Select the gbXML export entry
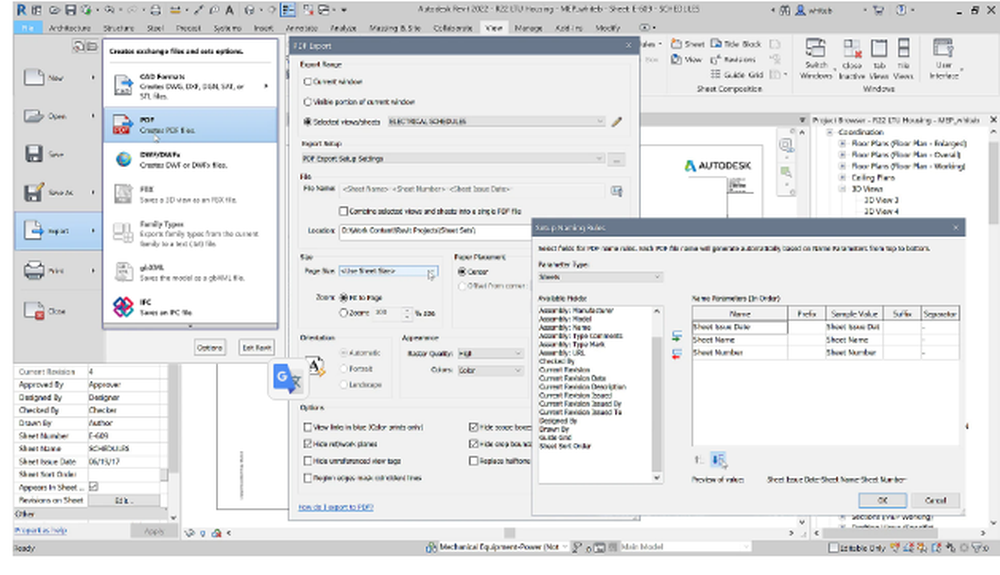Viewport: 1000px width, 575px height. click(x=190, y=272)
